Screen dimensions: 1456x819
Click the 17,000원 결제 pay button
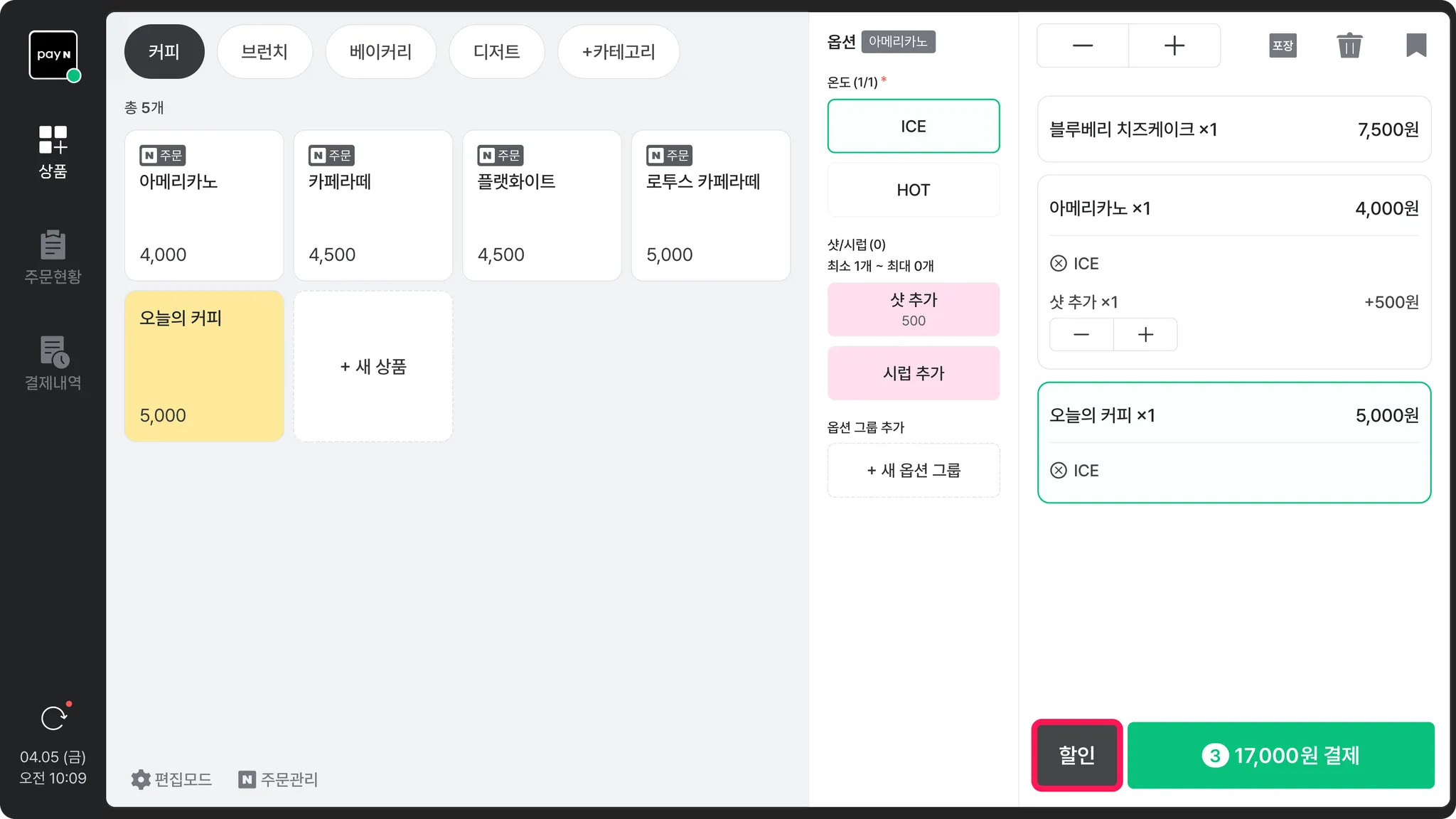pos(1280,755)
